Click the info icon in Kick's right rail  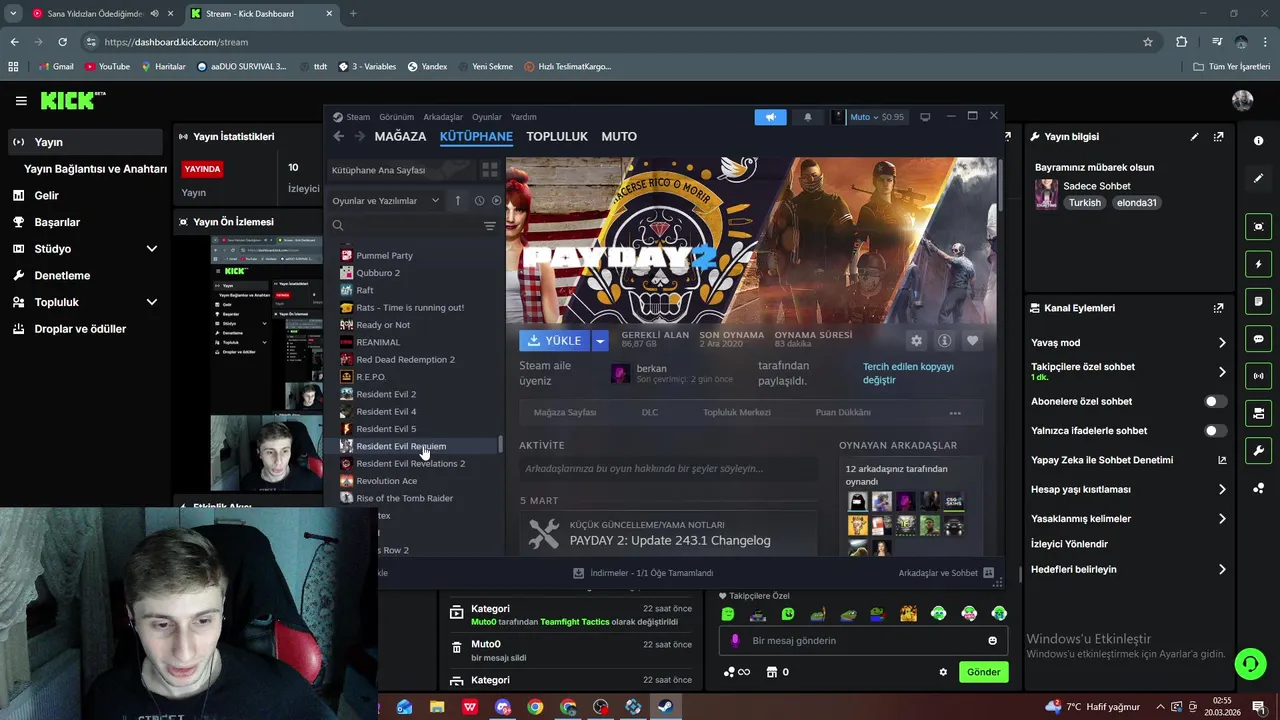pyautogui.click(x=1258, y=141)
